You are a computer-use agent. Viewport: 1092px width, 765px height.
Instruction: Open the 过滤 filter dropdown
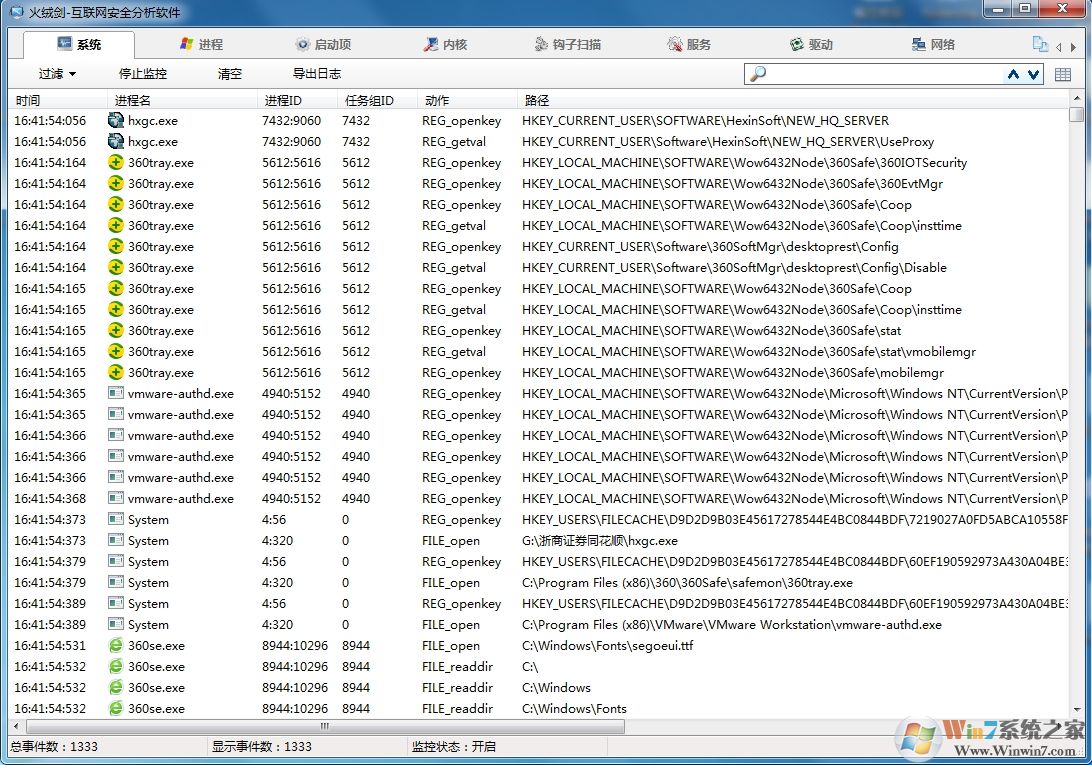click(x=57, y=74)
